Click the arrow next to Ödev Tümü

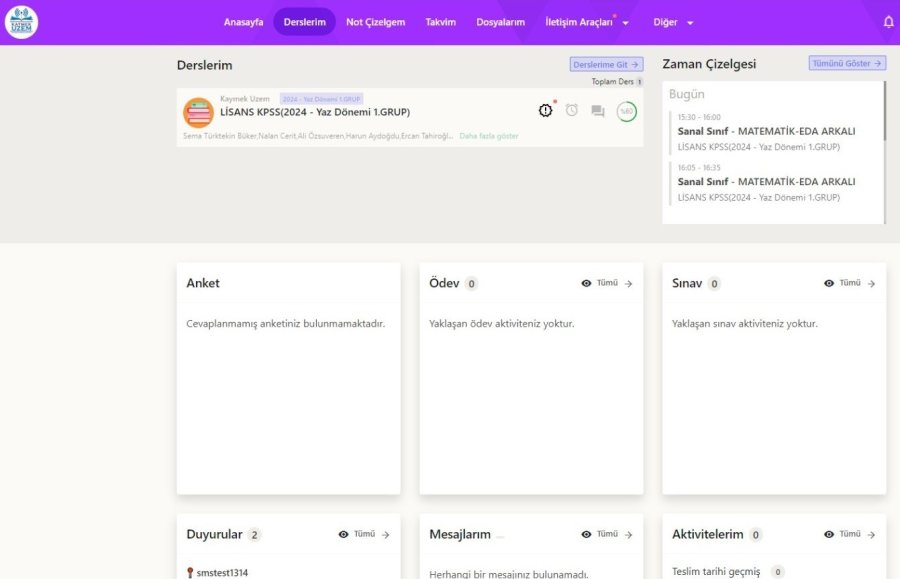629,284
